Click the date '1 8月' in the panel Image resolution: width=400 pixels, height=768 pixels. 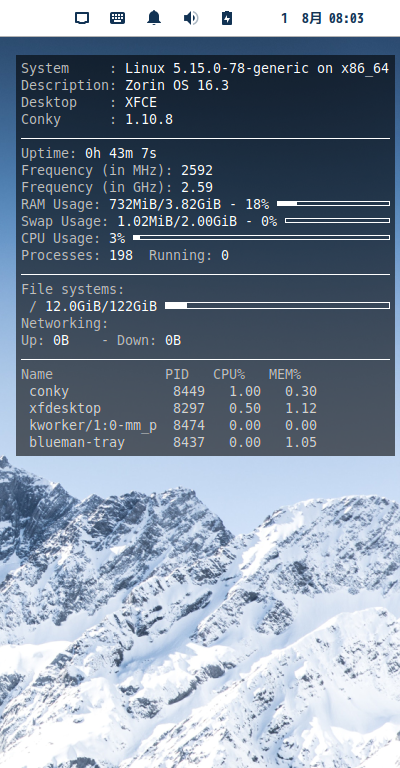302,19
